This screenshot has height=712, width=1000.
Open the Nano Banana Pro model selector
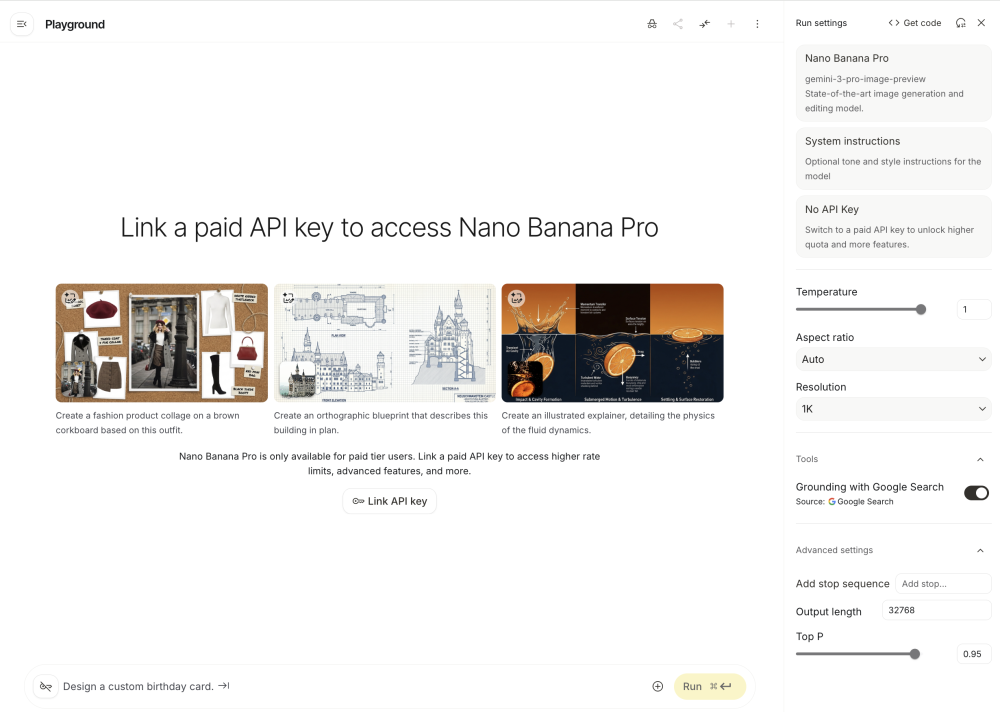(893, 83)
